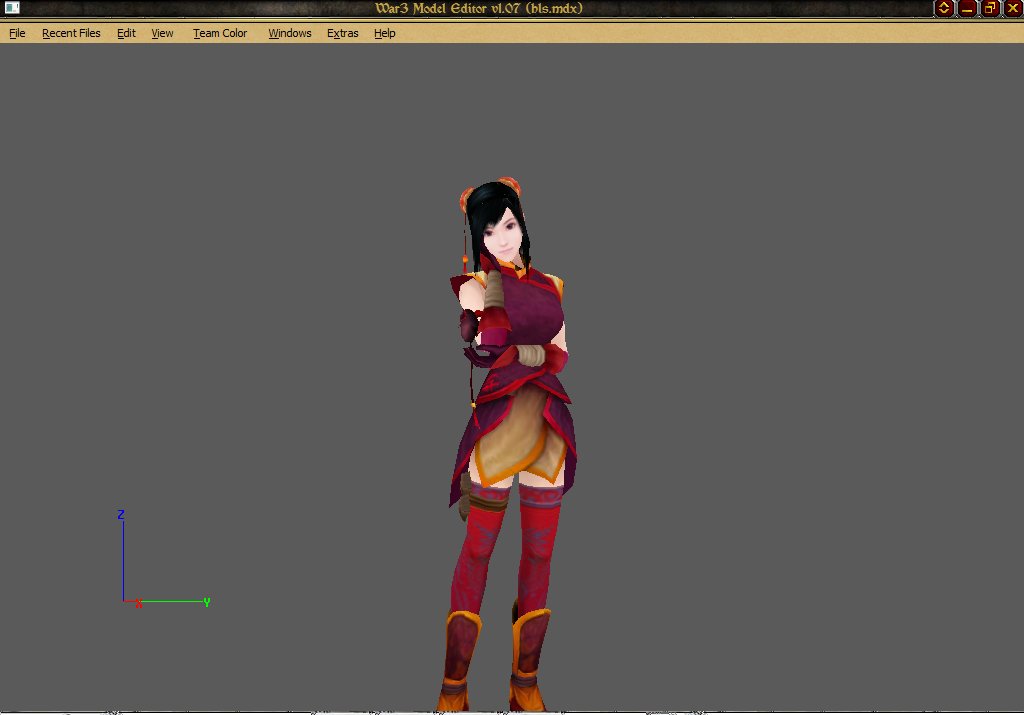Open the Extras menu
Viewport: 1024px width, 715px height.
click(342, 33)
